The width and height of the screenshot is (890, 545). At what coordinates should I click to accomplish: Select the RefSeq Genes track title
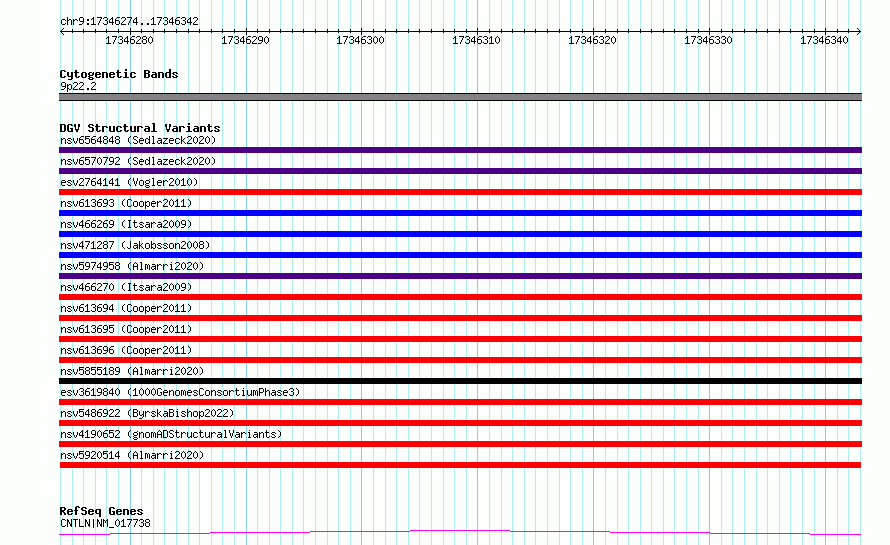101,511
